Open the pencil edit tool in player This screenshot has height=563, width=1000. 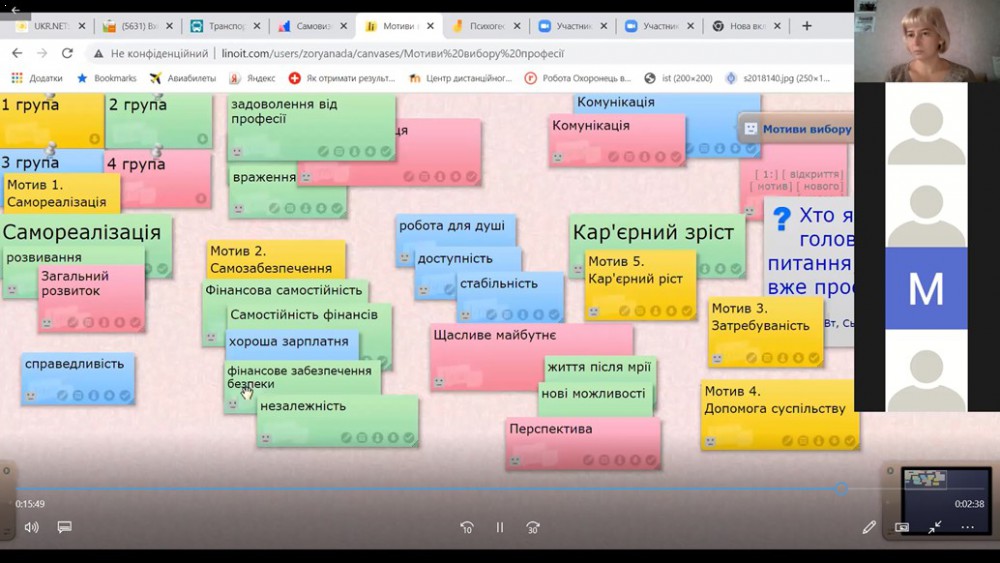[869, 527]
